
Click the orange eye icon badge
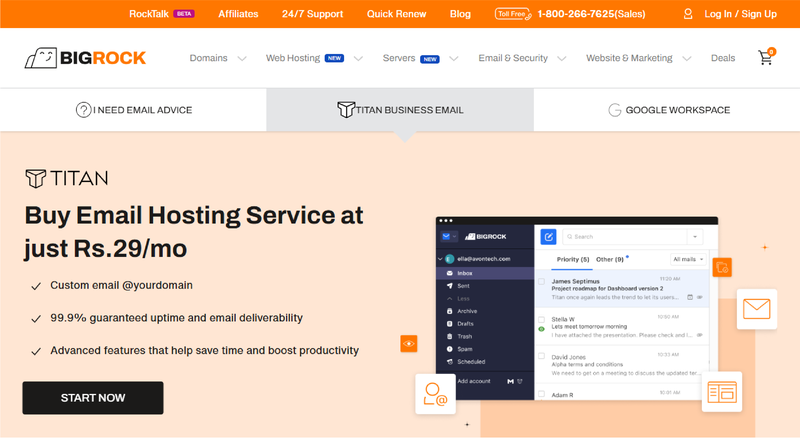[409, 343]
